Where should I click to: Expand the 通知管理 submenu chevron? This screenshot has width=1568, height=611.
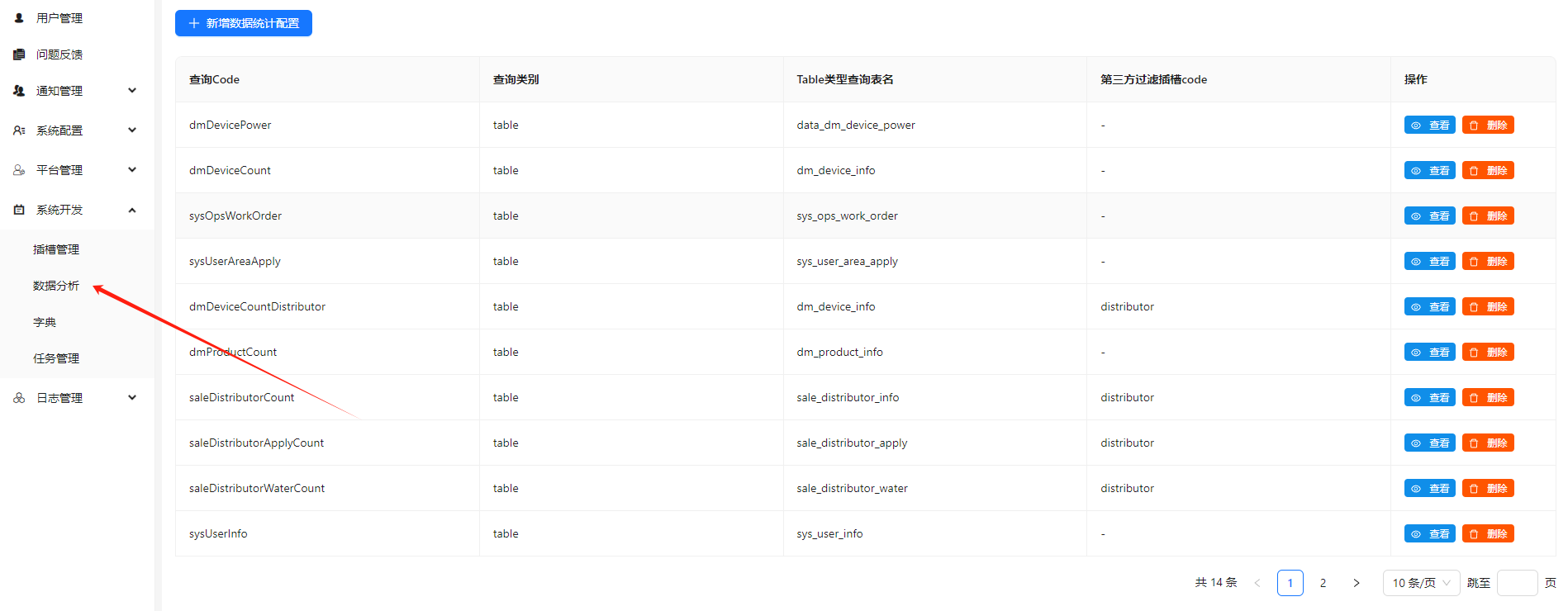tap(132, 91)
